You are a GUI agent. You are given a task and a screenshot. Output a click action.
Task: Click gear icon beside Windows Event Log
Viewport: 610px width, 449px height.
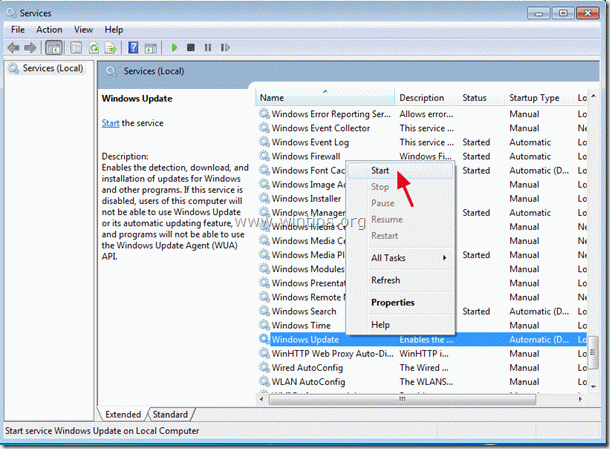pyautogui.click(x=264, y=142)
